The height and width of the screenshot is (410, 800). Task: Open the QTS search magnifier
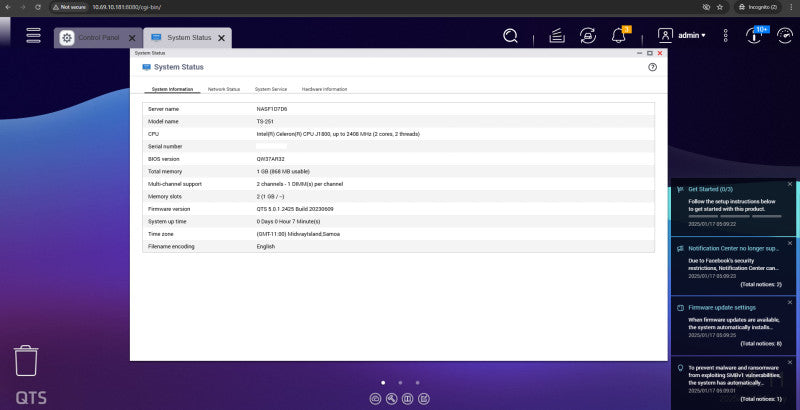click(510, 36)
